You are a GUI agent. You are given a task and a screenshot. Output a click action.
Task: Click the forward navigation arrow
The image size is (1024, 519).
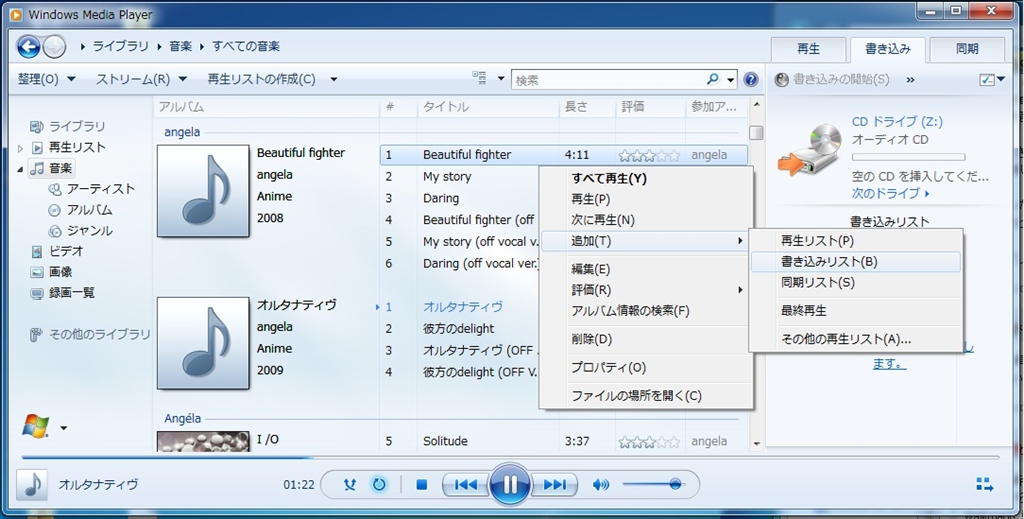coord(54,46)
